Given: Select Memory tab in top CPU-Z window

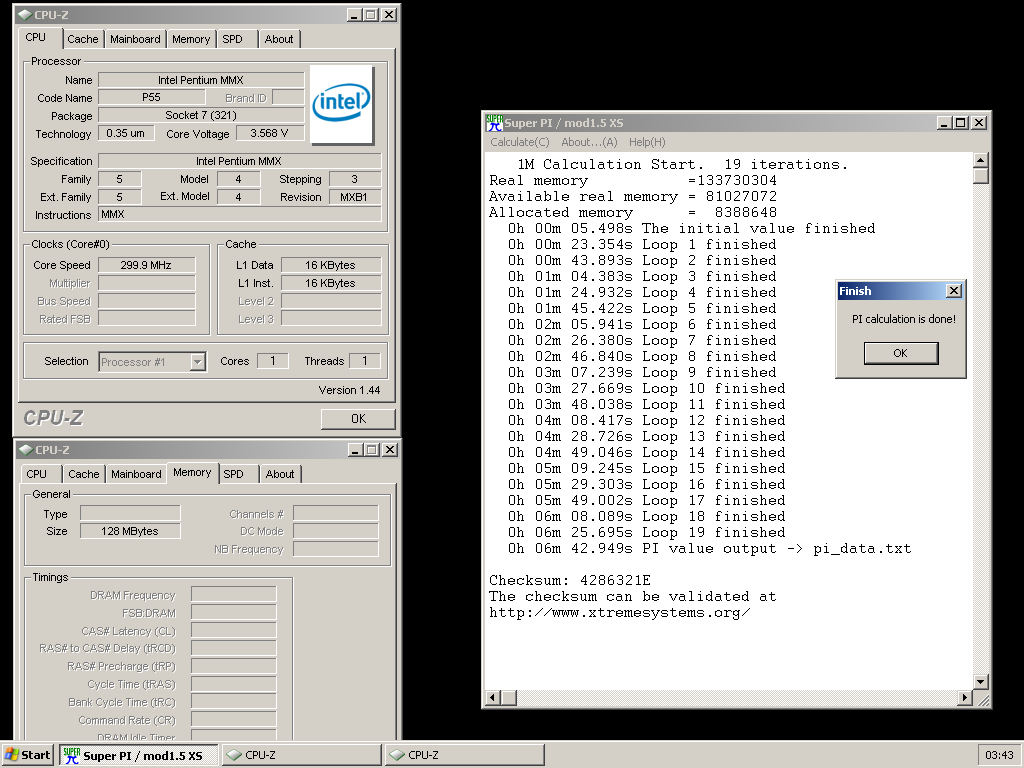Looking at the screenshot, I should tap(191, 39).
